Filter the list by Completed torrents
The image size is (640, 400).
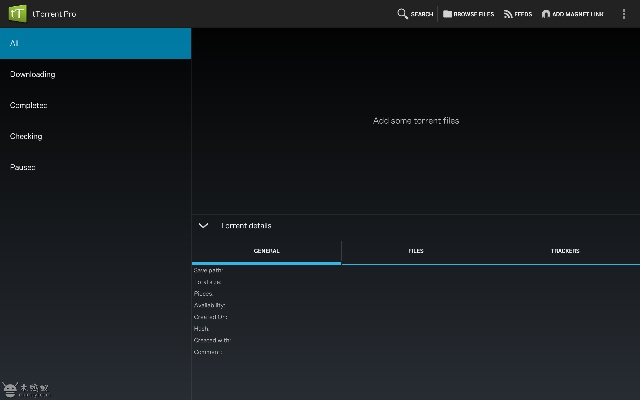95,105
